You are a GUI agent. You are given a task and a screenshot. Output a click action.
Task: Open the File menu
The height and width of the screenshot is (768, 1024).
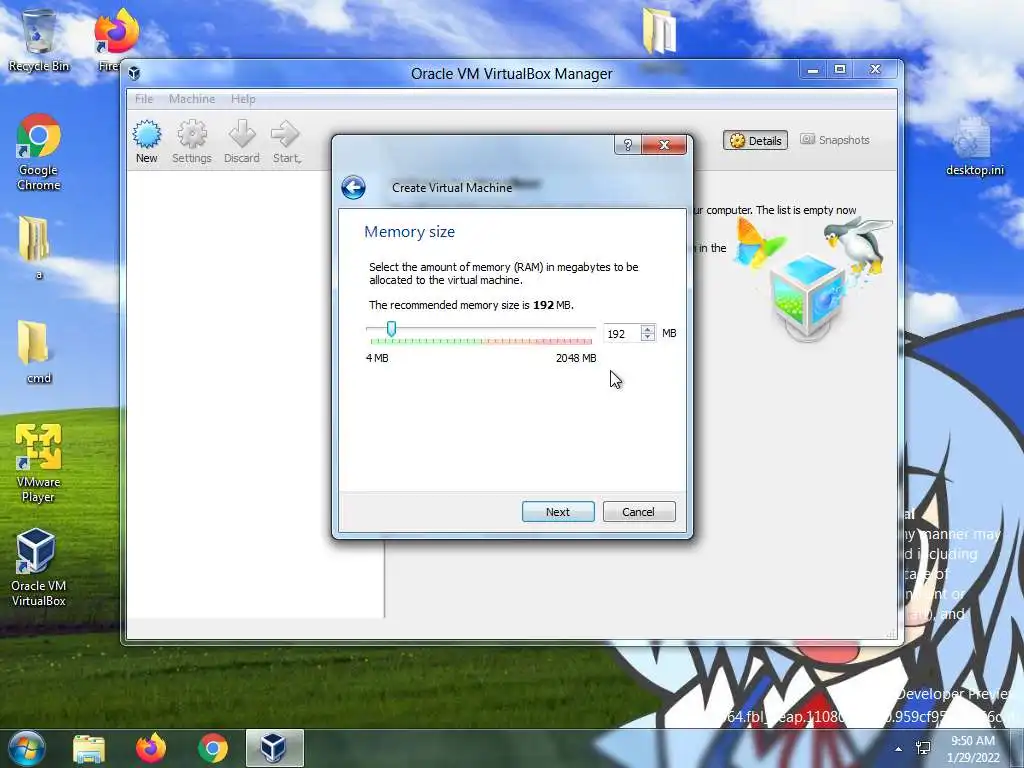[144, 99]
